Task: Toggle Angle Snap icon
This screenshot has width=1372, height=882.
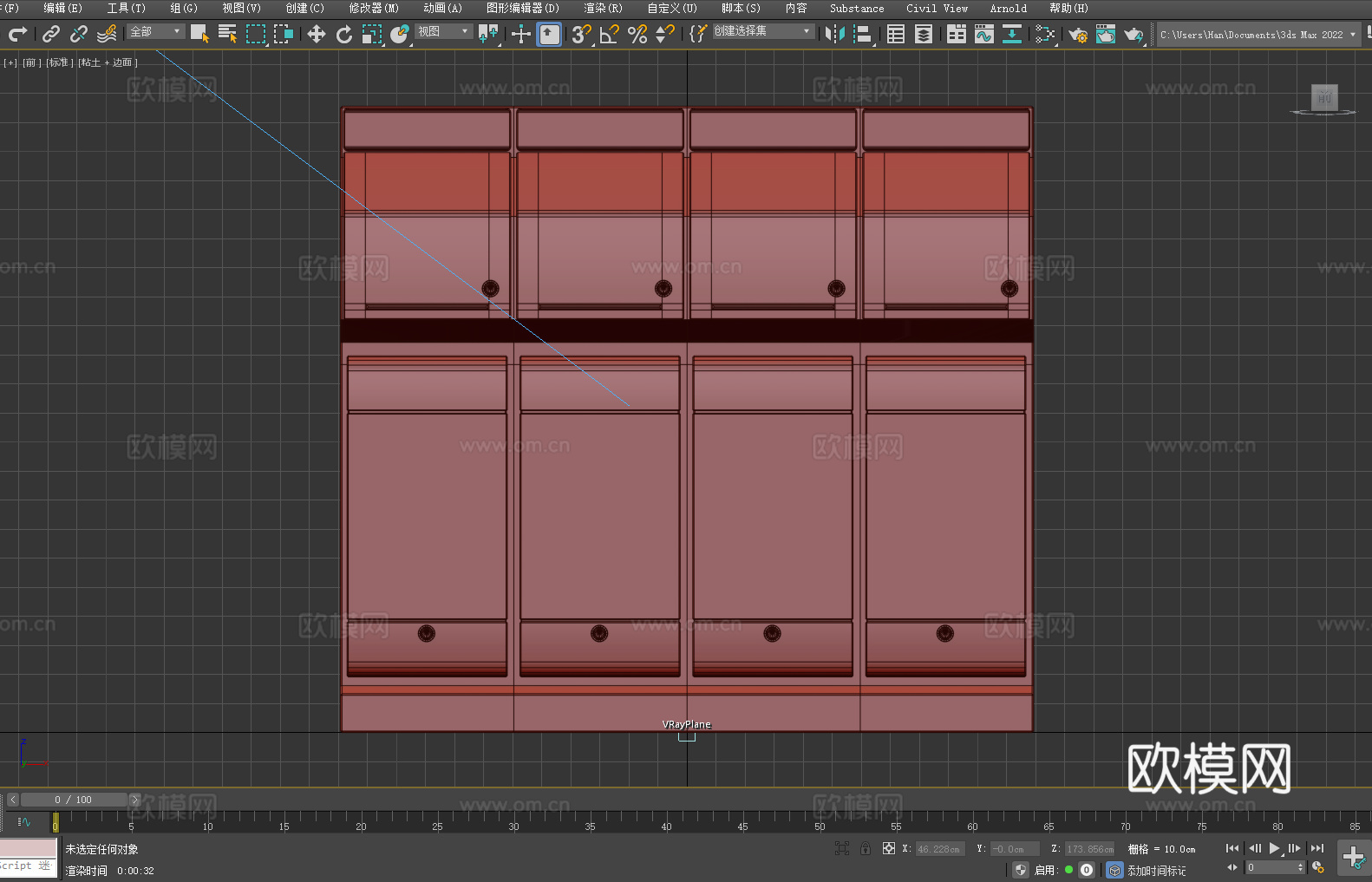Action: (609, 34)
